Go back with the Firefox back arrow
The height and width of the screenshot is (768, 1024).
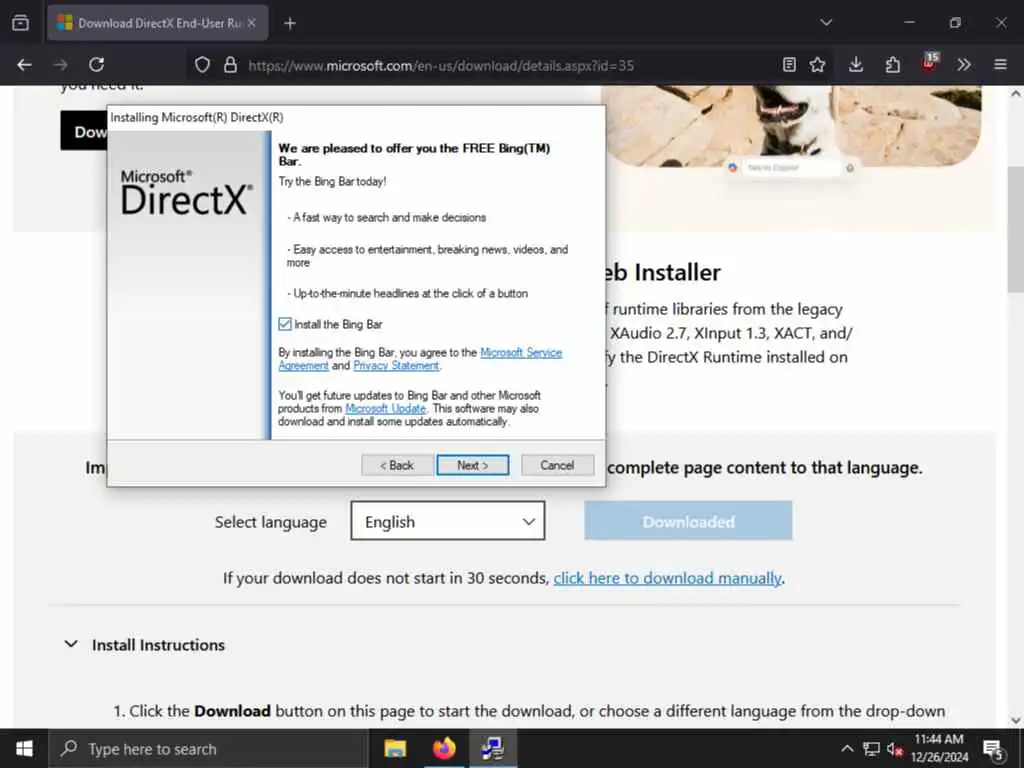(25, 65)
